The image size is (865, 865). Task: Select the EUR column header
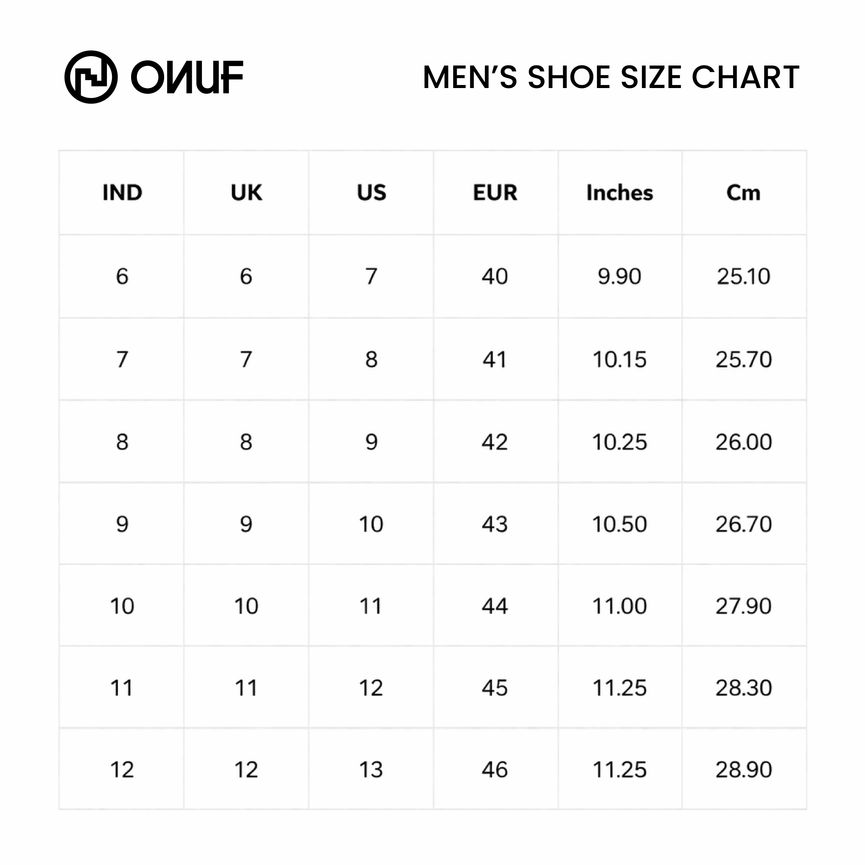pos(495,193)
